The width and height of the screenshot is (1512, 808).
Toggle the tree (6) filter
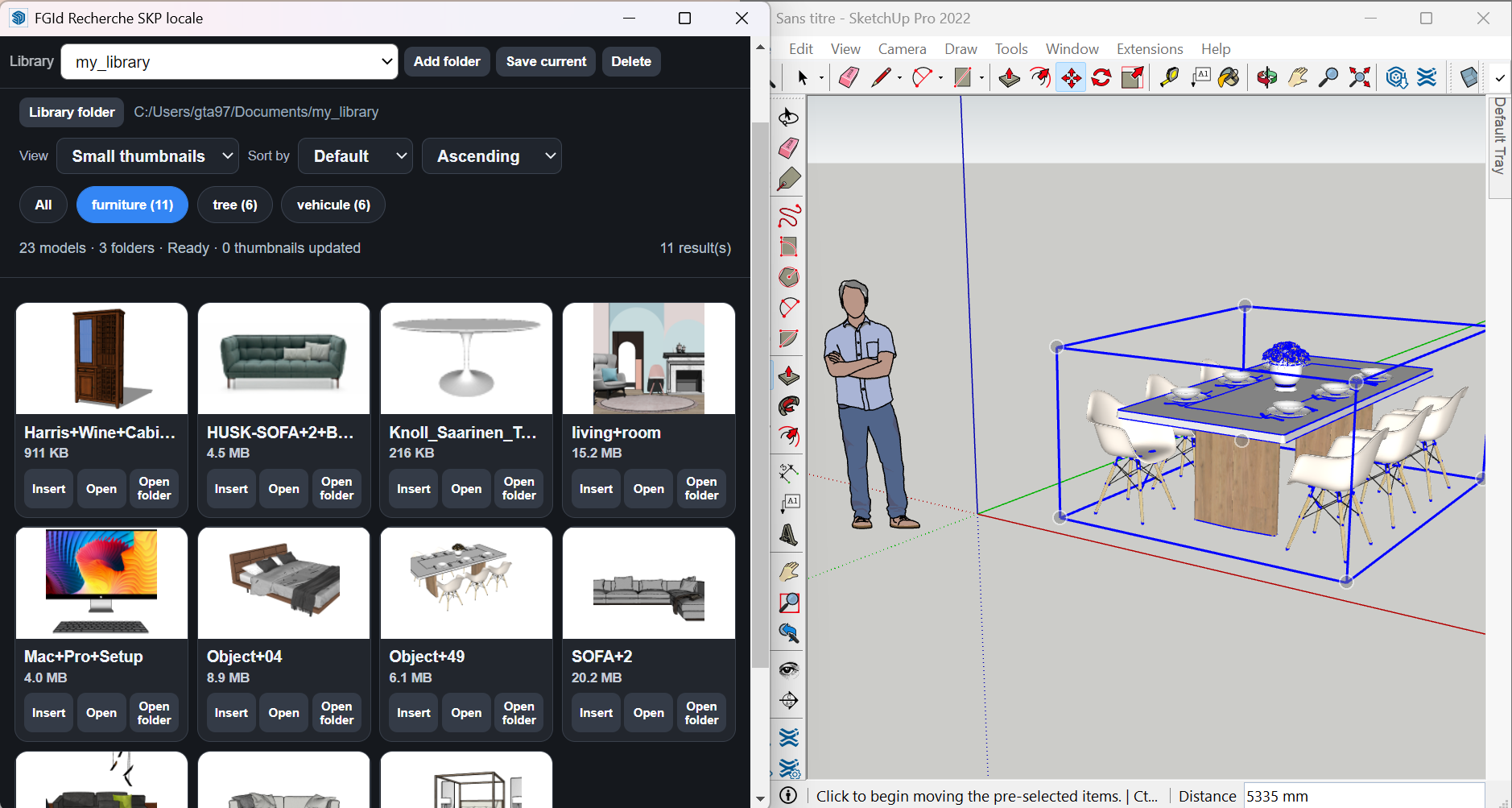235,205
